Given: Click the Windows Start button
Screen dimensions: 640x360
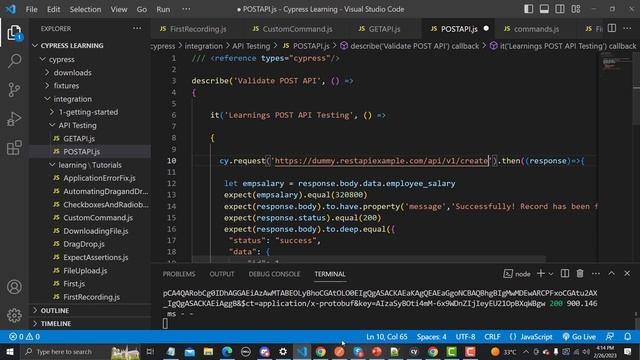Looking at the screenshot, I should pyautogui.click(x=9, y=351).
